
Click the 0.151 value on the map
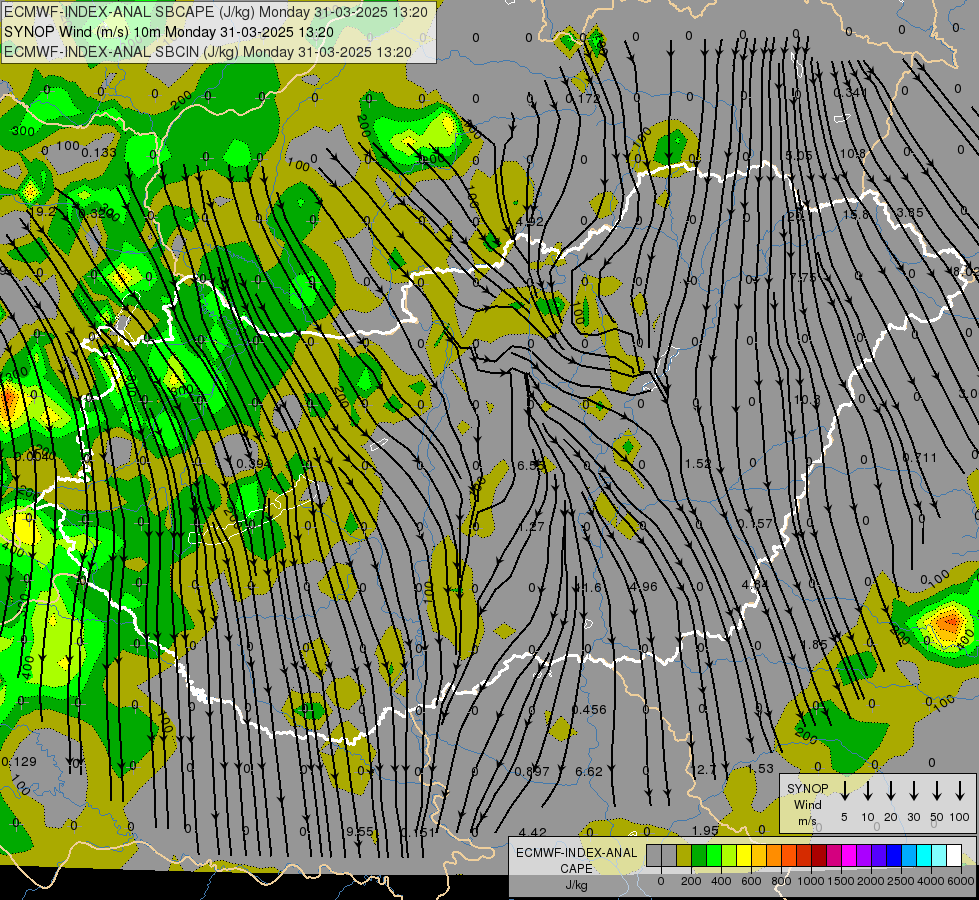[x=417, y=832]
